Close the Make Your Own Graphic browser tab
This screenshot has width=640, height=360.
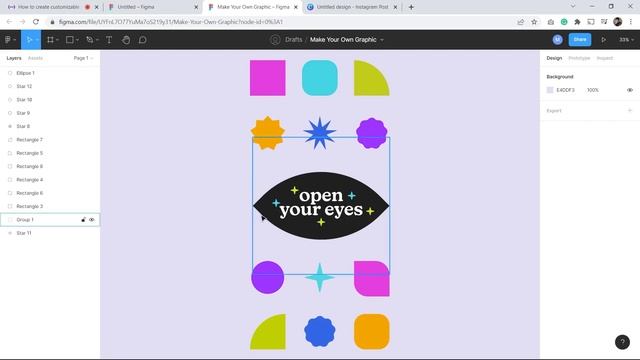[x=296, y=7]
